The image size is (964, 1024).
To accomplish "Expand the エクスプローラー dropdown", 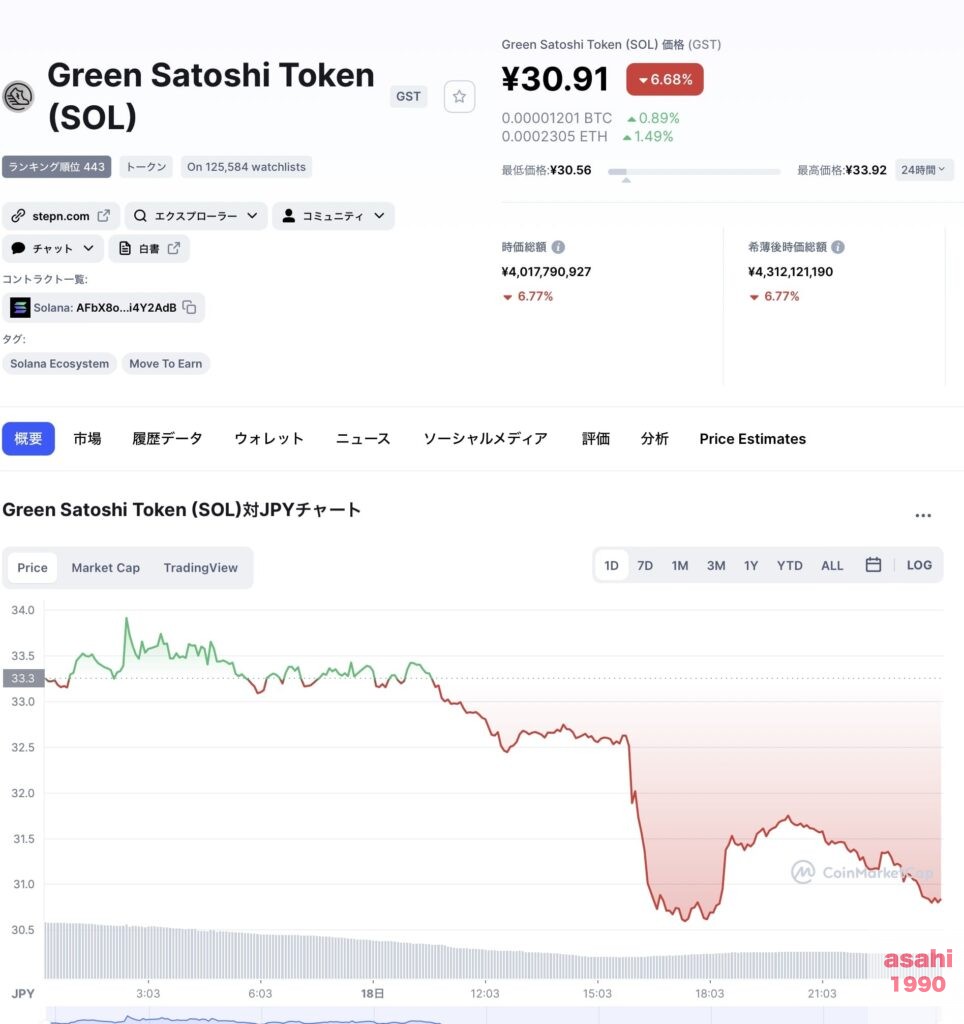I will tap(196, 216).
